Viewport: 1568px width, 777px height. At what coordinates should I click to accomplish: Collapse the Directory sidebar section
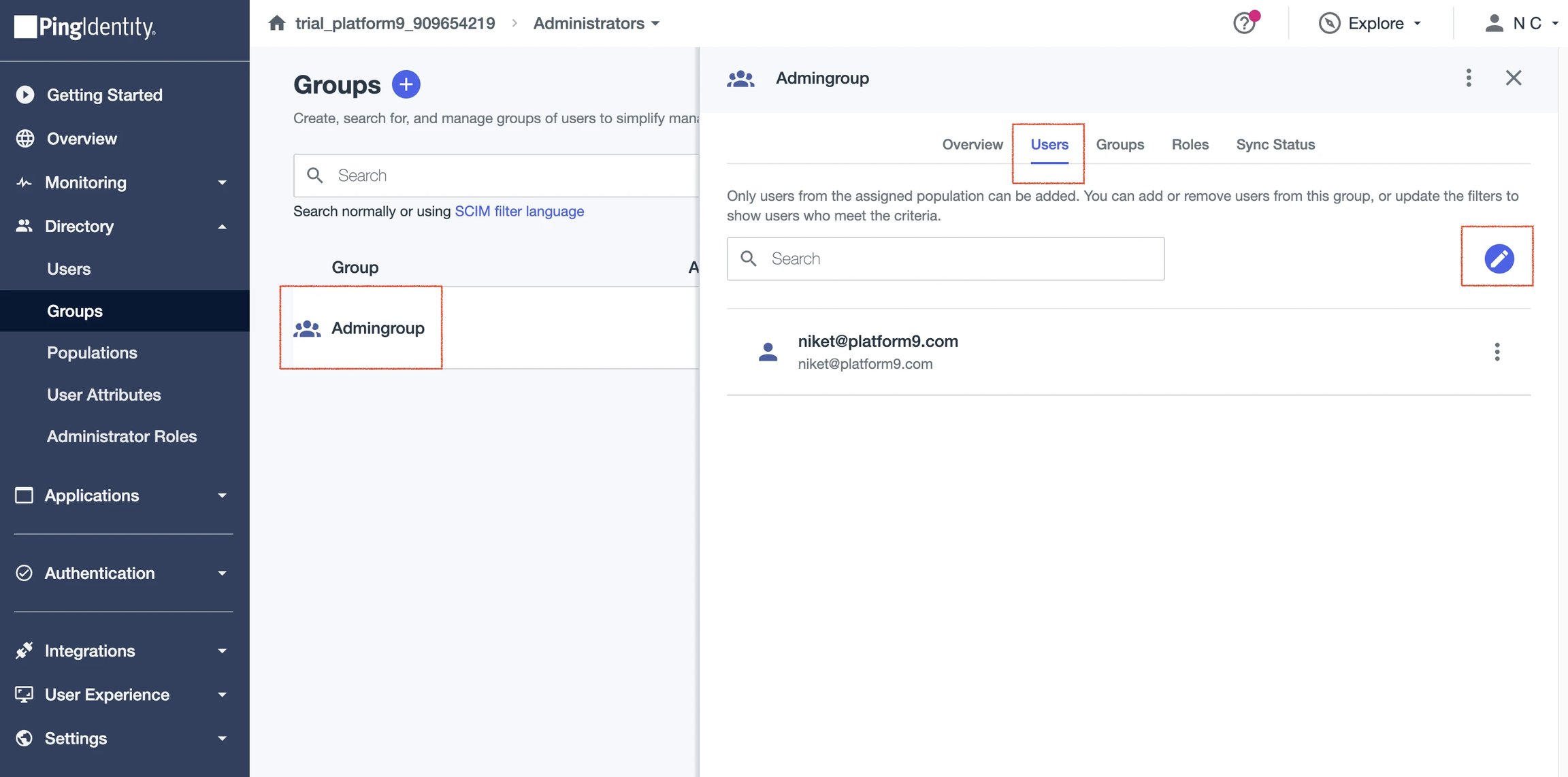pos(122,226)
